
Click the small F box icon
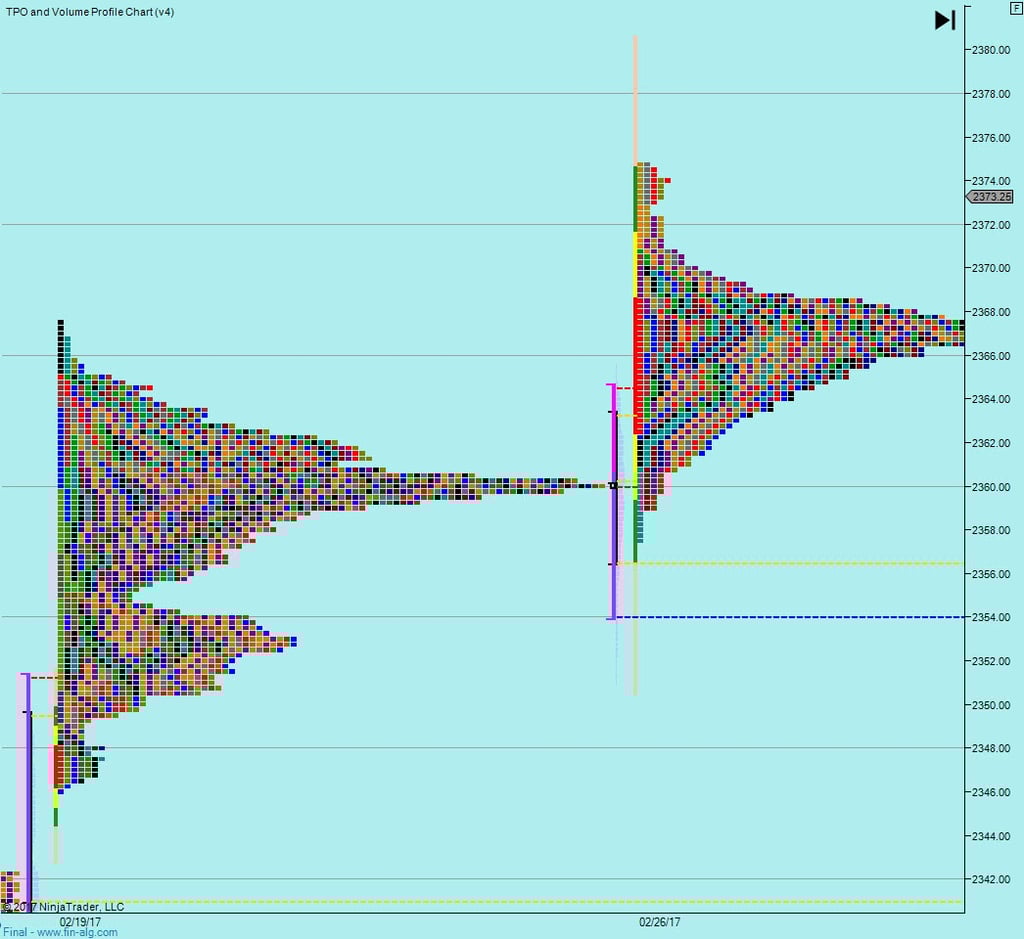[1016, 7]
